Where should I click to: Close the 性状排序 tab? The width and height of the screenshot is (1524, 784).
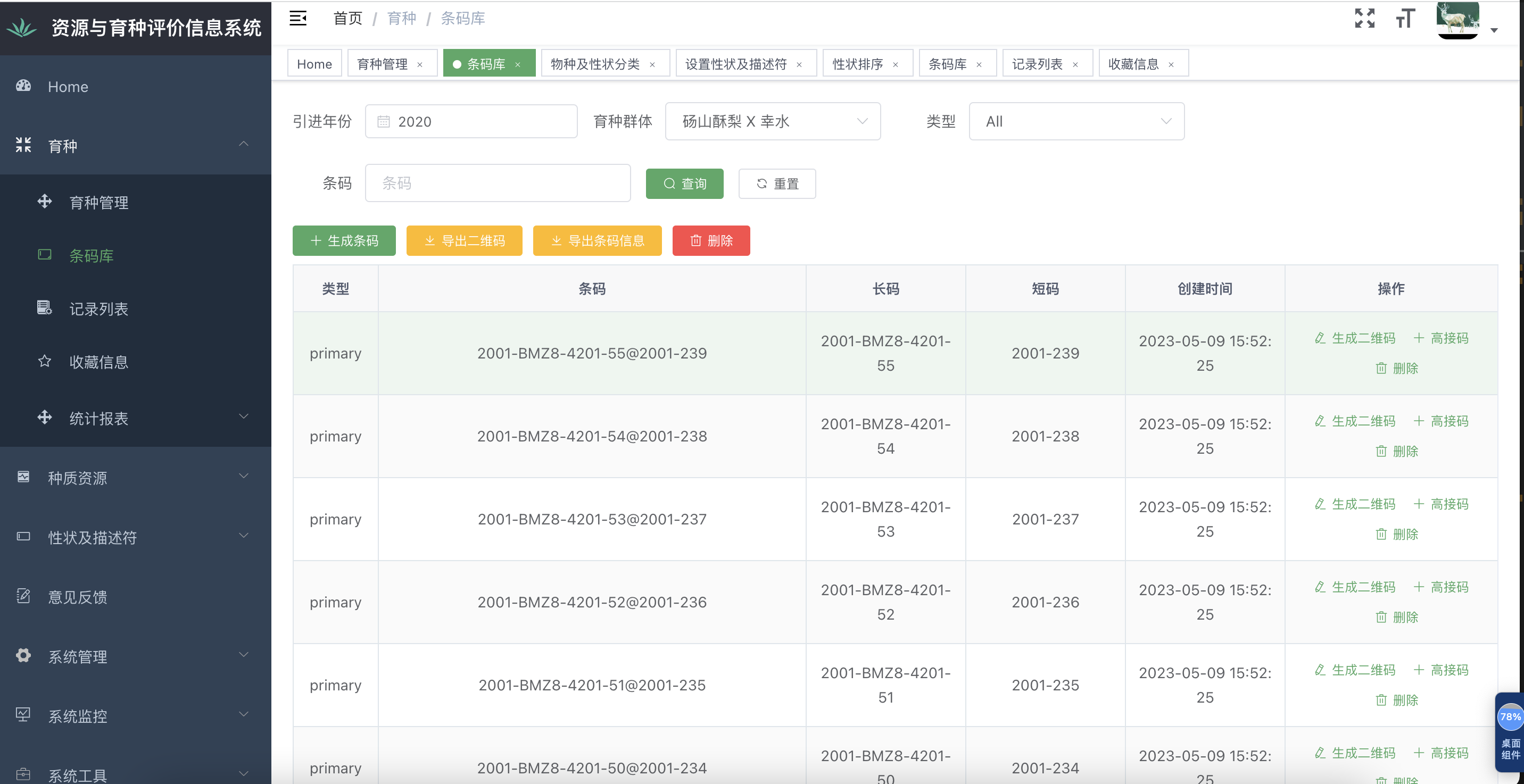[895, 64]
